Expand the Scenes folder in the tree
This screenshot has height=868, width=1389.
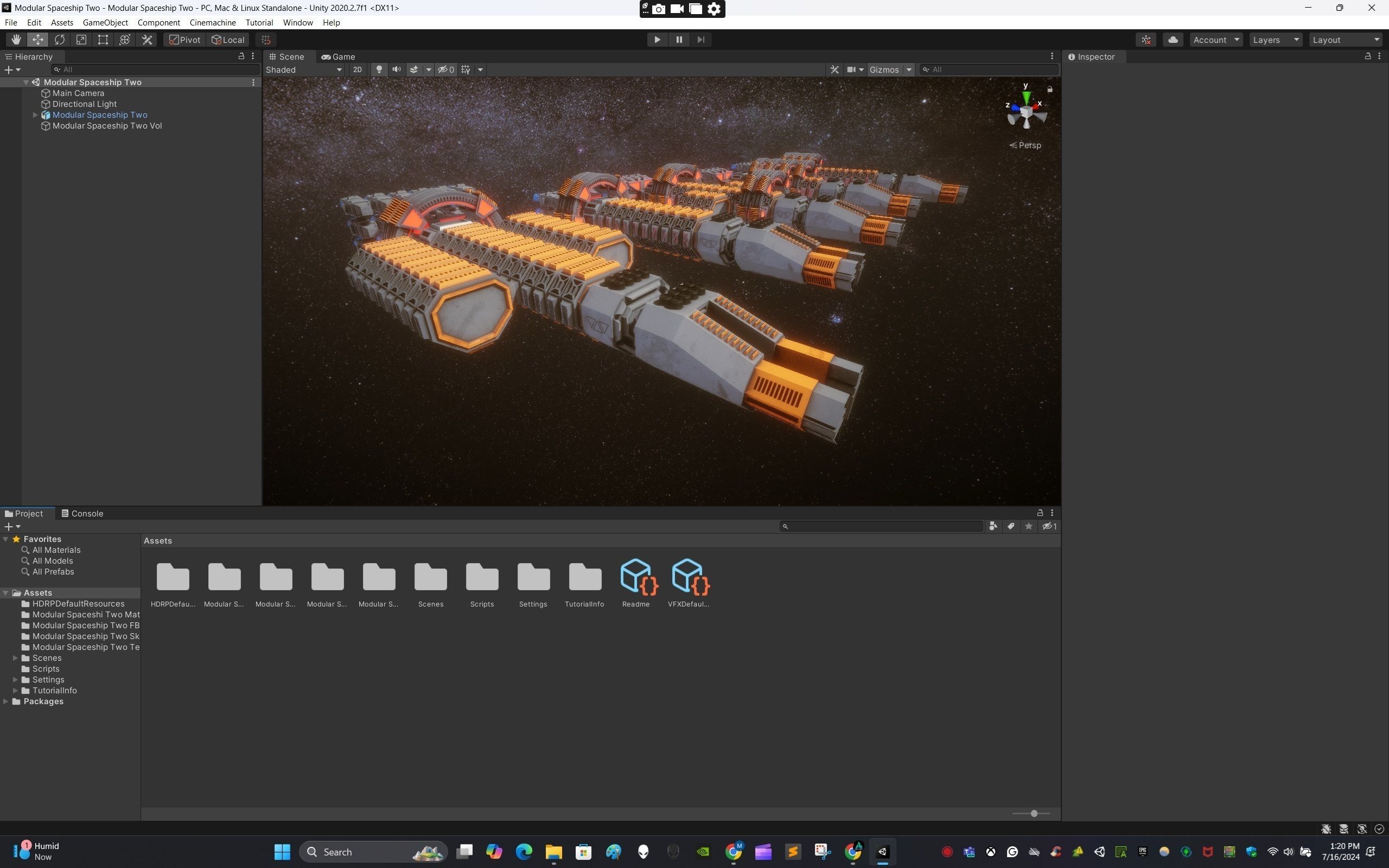pos(16,658)
